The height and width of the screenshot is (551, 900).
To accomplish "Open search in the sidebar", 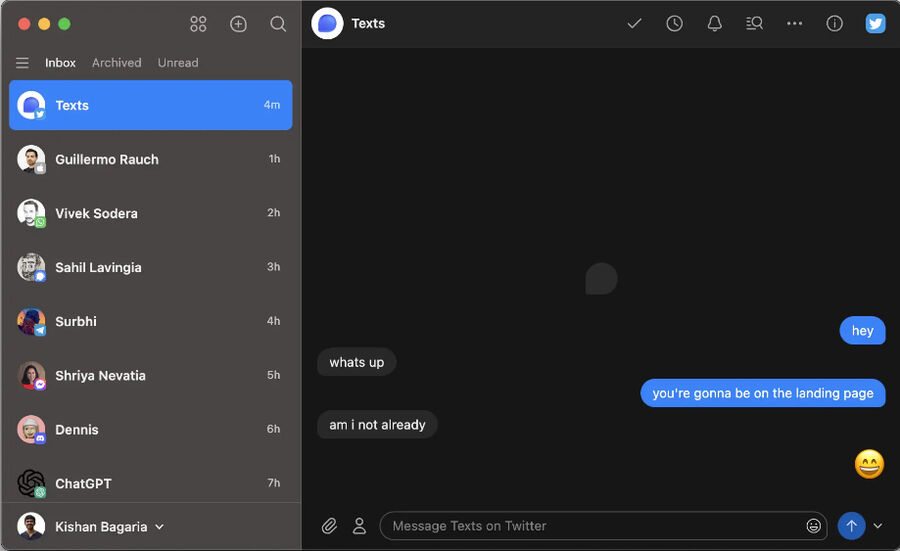I will tap(278, 24).
